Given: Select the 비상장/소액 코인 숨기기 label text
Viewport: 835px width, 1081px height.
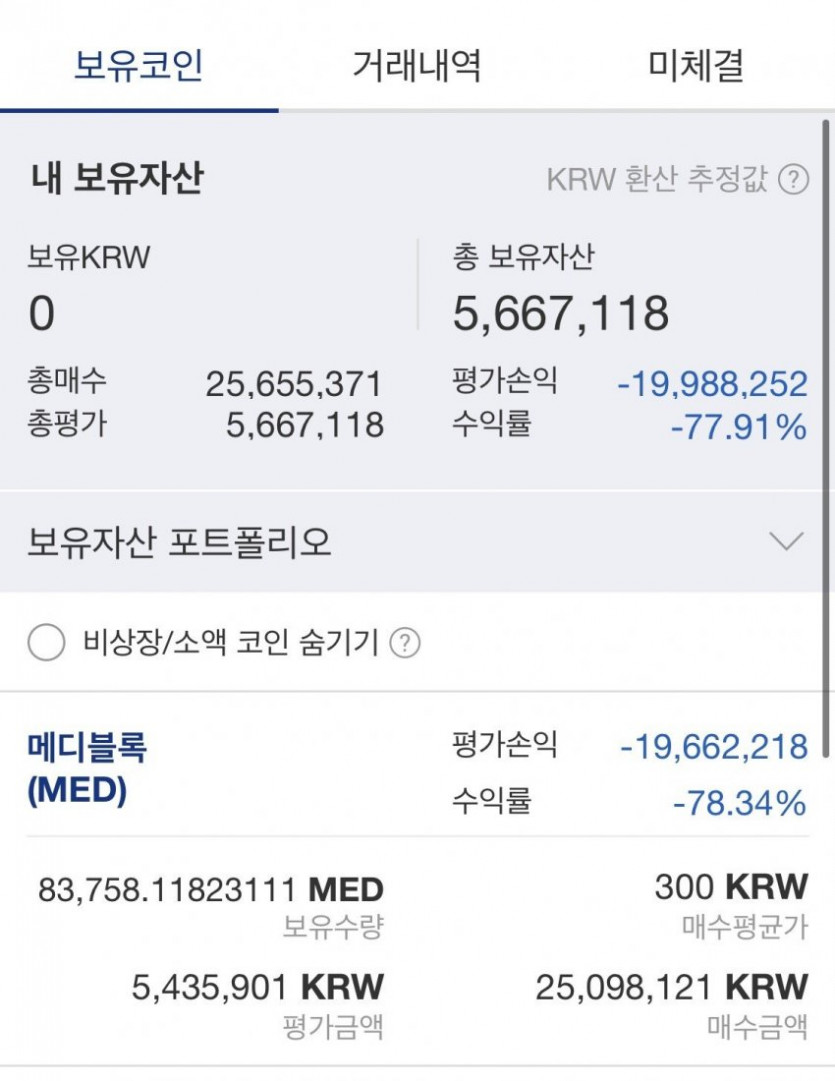Looking at the screenshot, I should point(231,643).
